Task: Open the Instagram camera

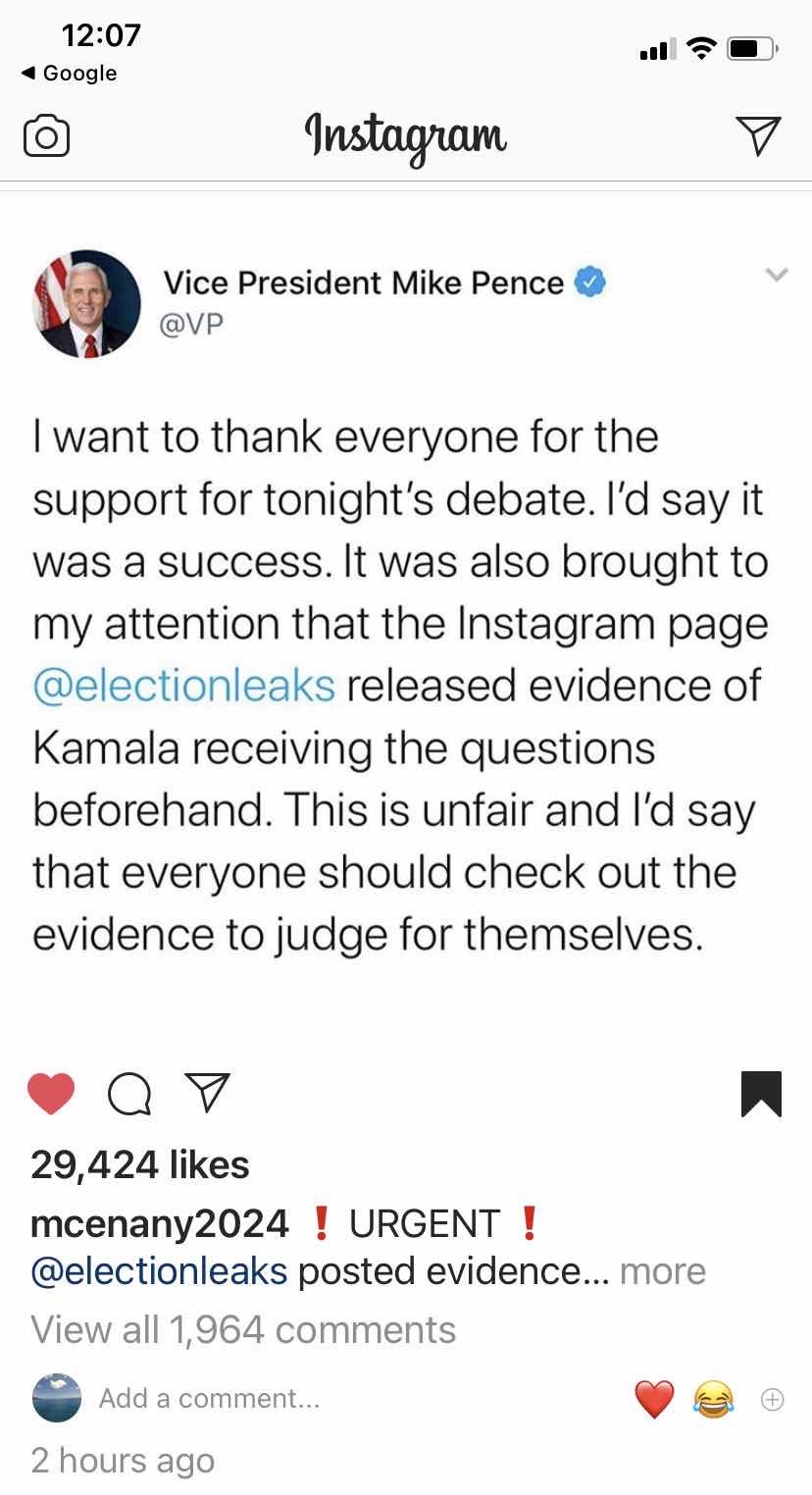Action: pos(46,137)
